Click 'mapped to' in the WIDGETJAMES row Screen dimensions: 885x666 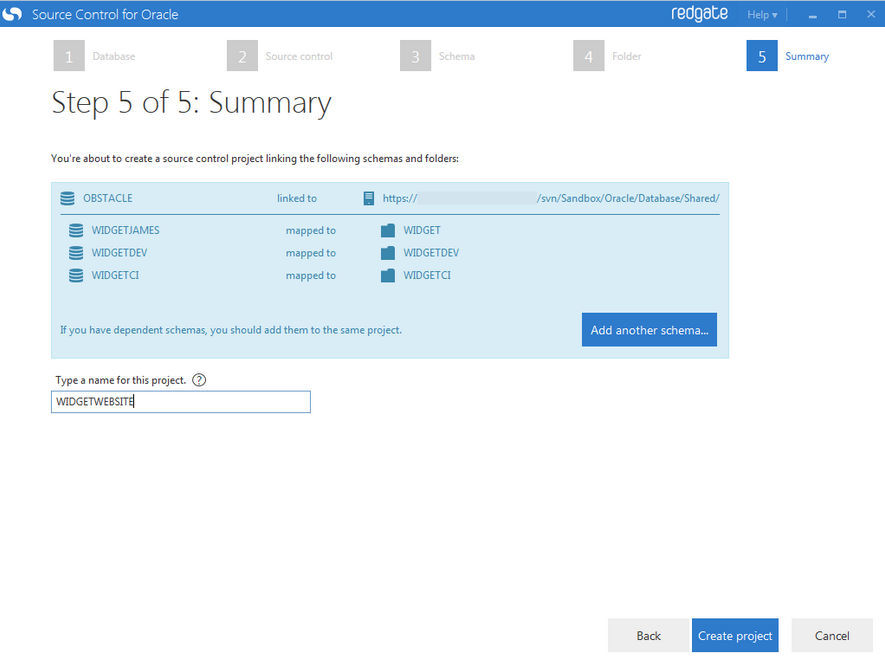tap(310, 230)
